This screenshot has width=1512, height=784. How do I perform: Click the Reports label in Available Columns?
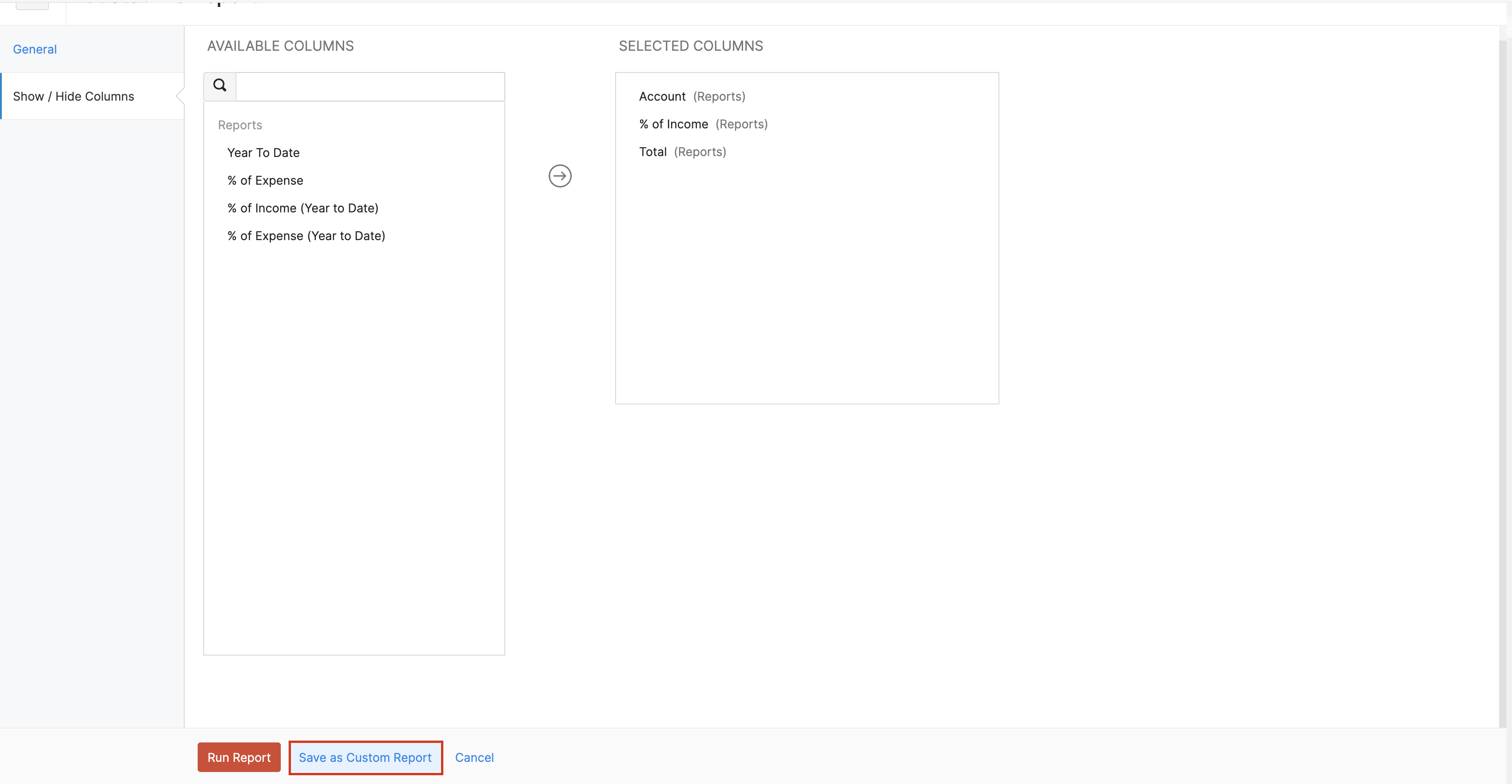[x=239, y=124]
